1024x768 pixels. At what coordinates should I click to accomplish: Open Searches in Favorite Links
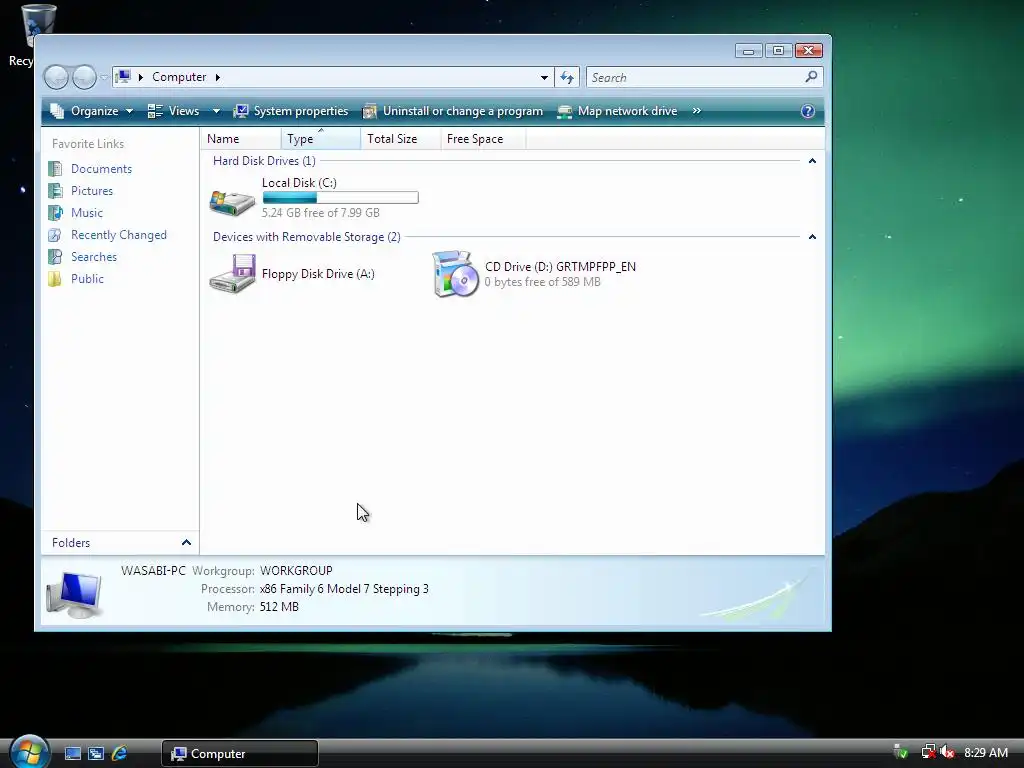pyautogui.click(x=94, y=257)
